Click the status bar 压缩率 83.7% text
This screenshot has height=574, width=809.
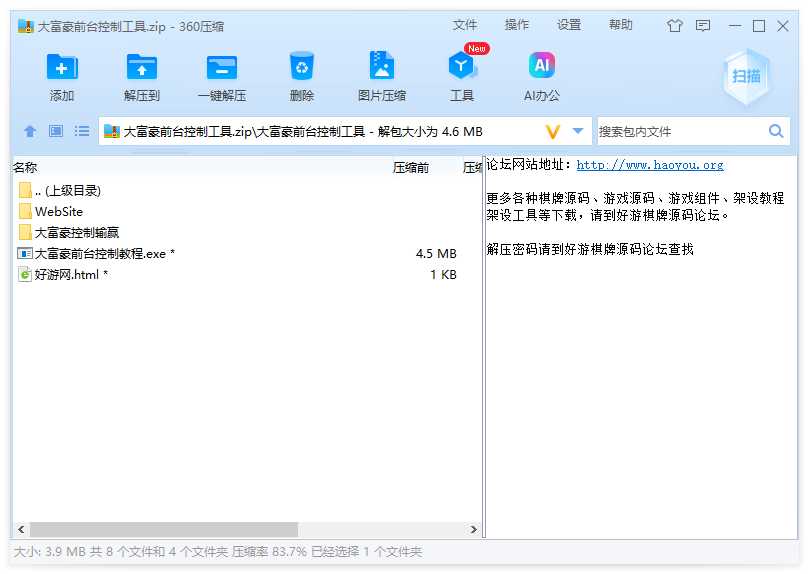point(268,552)
